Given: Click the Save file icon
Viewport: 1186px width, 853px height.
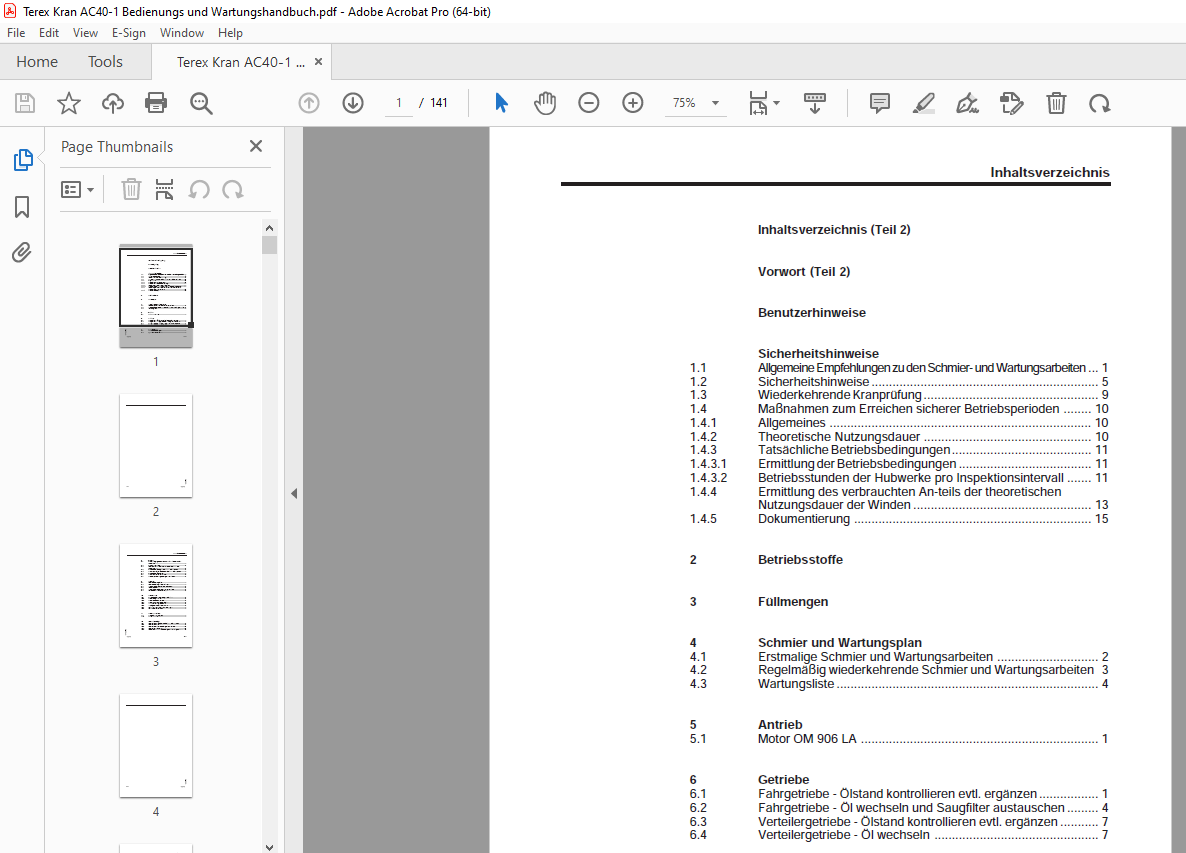Looking at the screenshot, I should click(x=25, y=103).
